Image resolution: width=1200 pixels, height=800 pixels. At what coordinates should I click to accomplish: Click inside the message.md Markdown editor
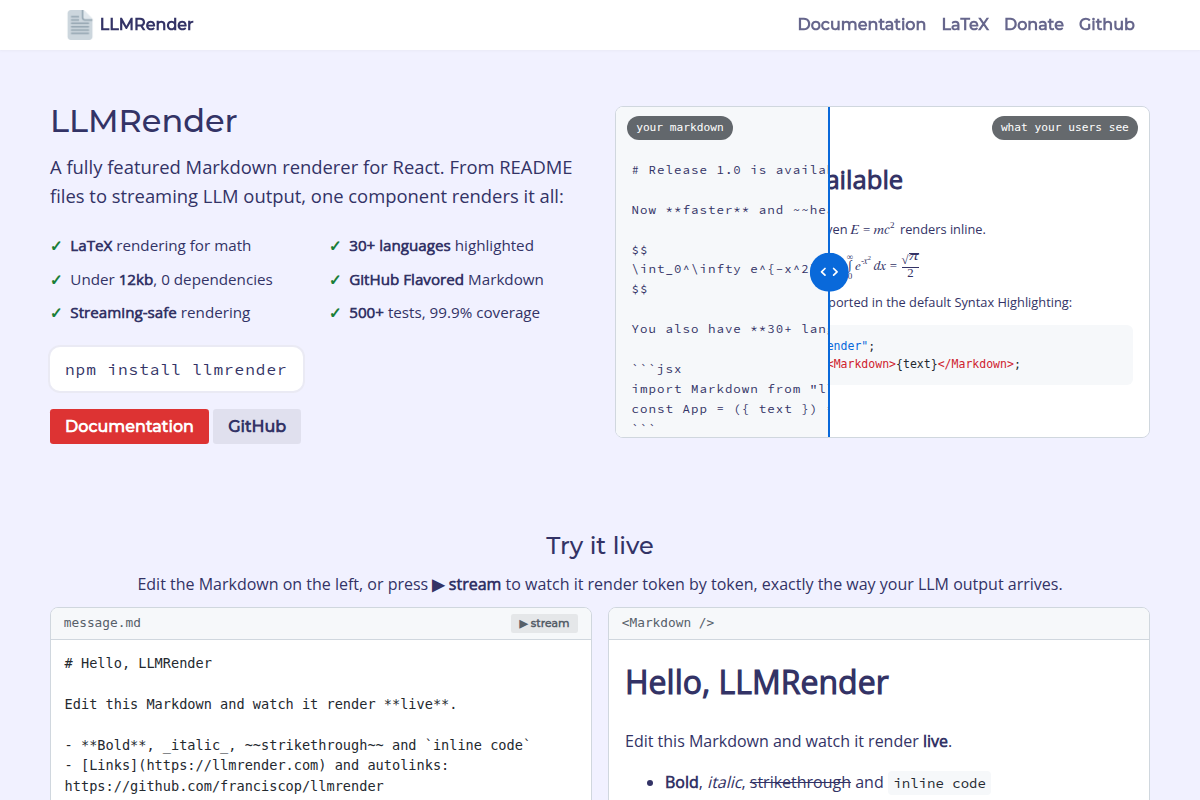coord(320,720)
